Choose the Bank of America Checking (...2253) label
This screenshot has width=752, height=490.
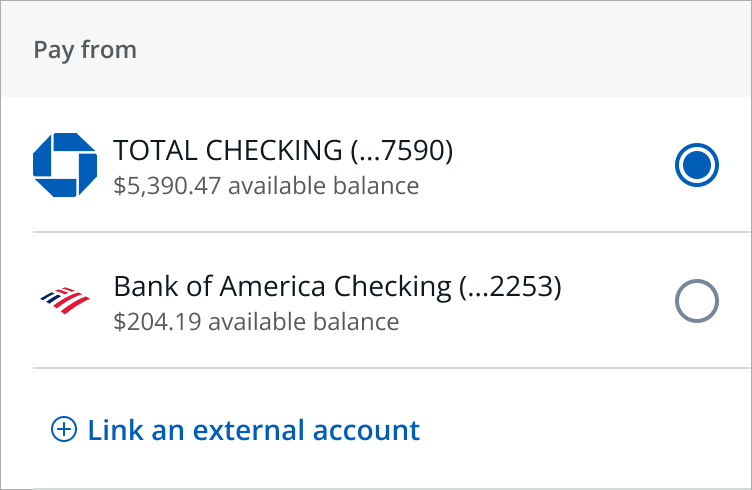pos(337,286)
